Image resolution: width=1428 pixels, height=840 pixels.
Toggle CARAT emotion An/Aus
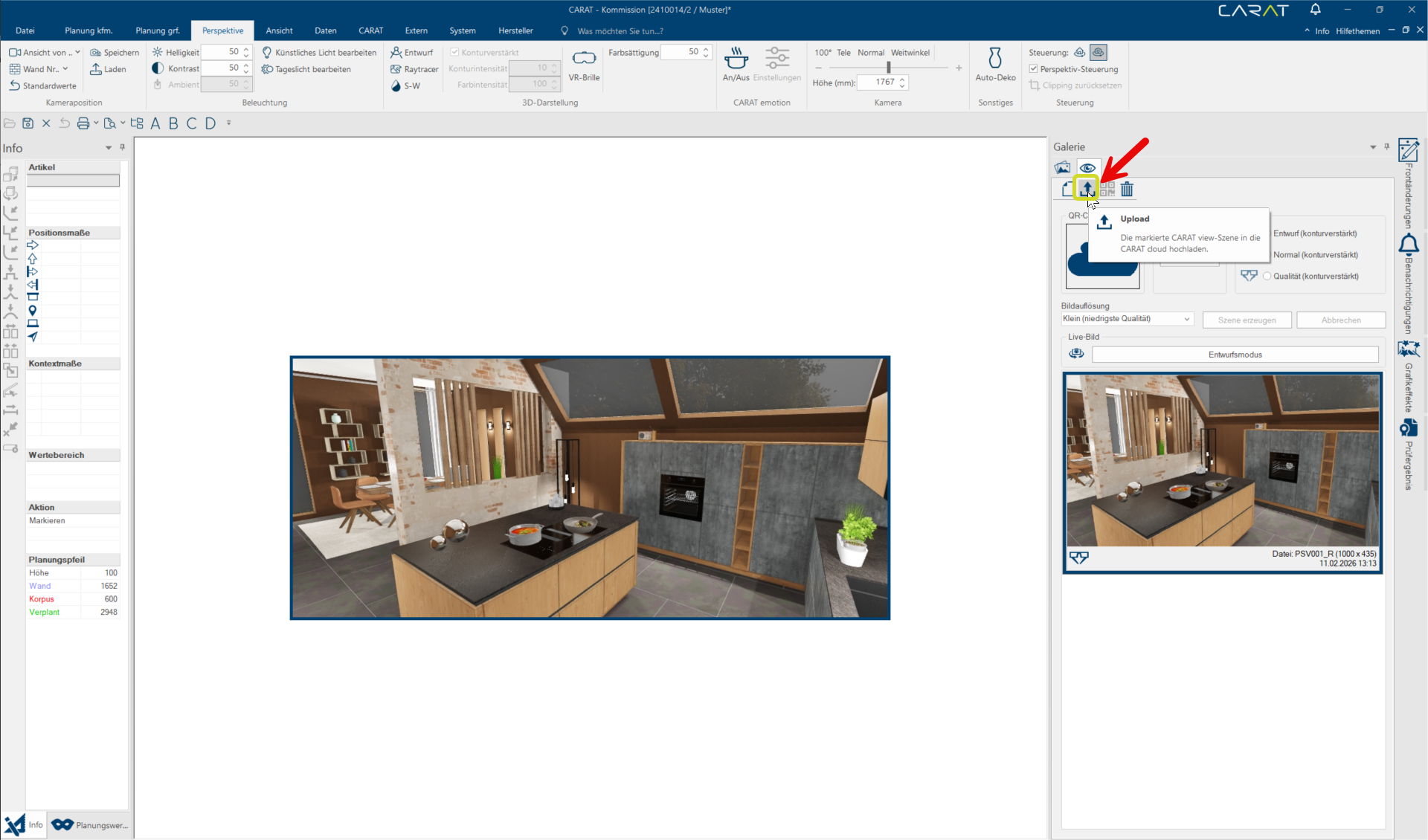tap(736, 65)
